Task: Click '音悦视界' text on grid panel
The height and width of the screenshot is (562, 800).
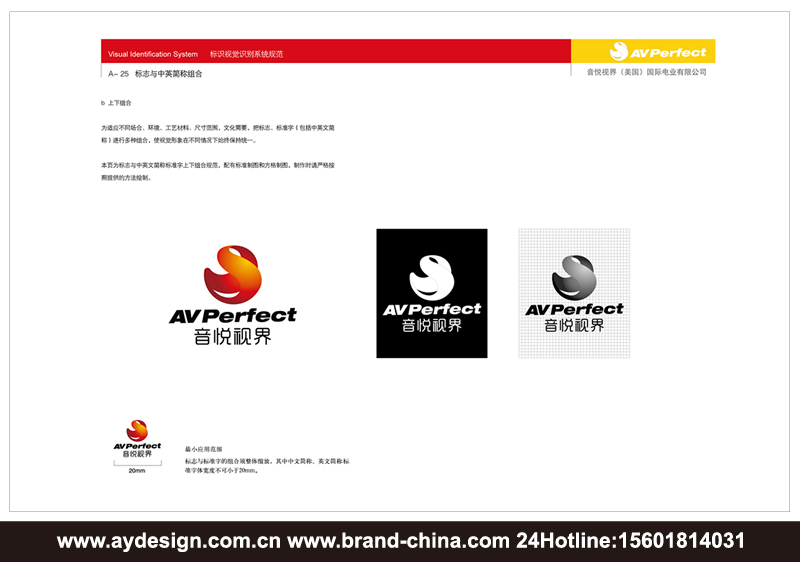Action: point(574,325)
